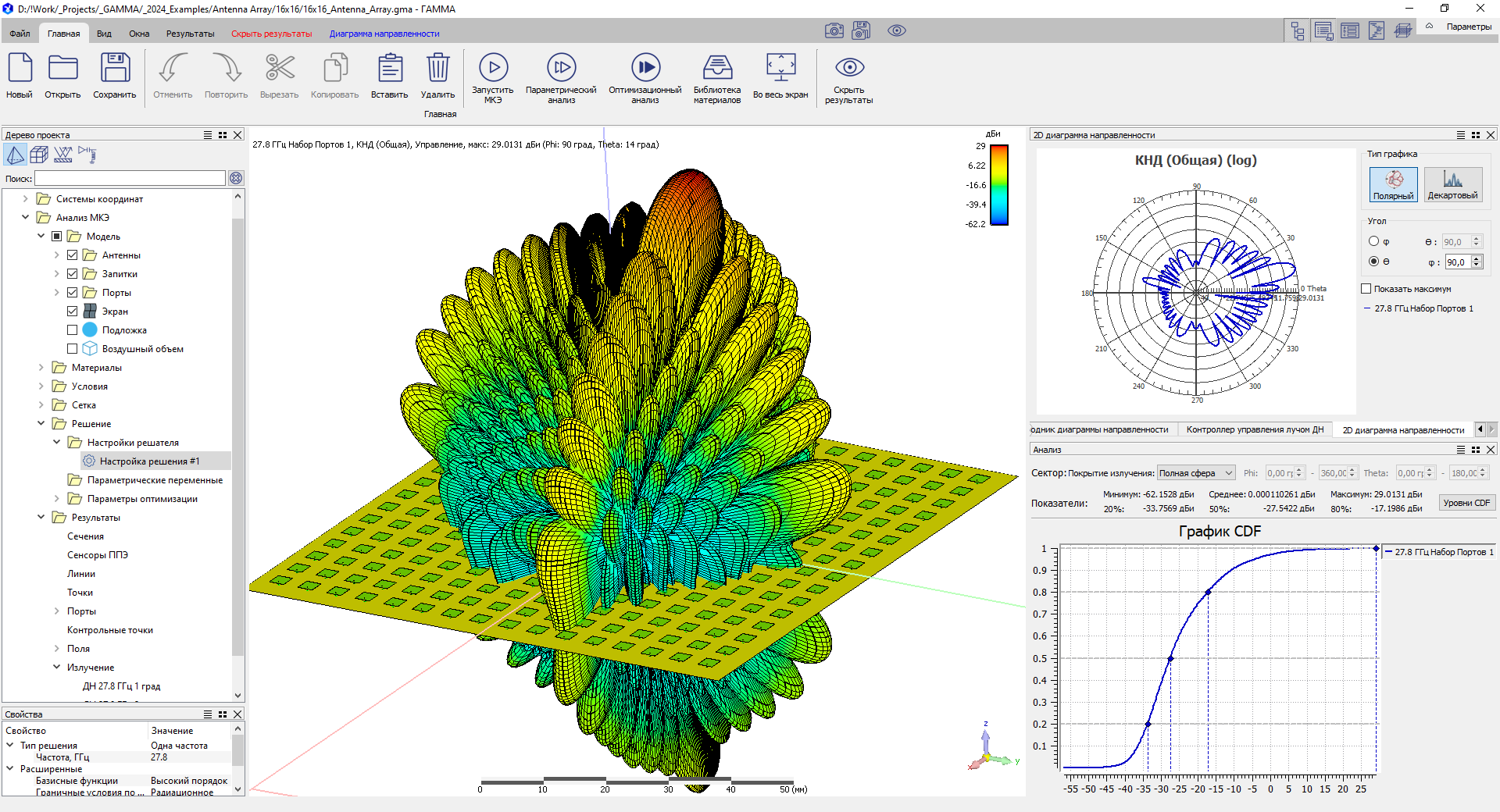Collapse the Результаты tree node
This screenshot has width=1500, height=812.
click(x=41, y=518)
